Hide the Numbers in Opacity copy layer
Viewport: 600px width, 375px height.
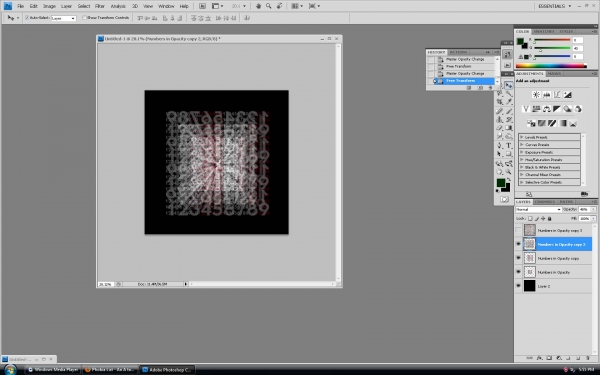518,258
